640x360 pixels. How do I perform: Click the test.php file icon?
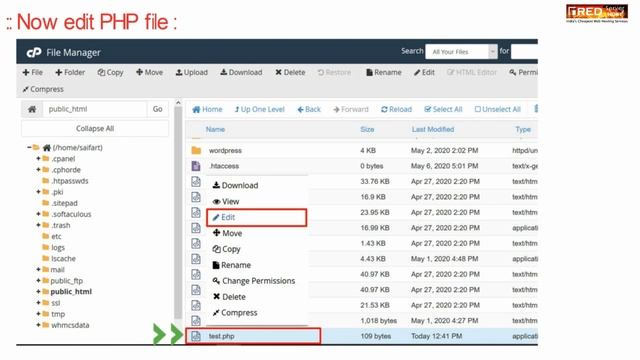(196, 336)
